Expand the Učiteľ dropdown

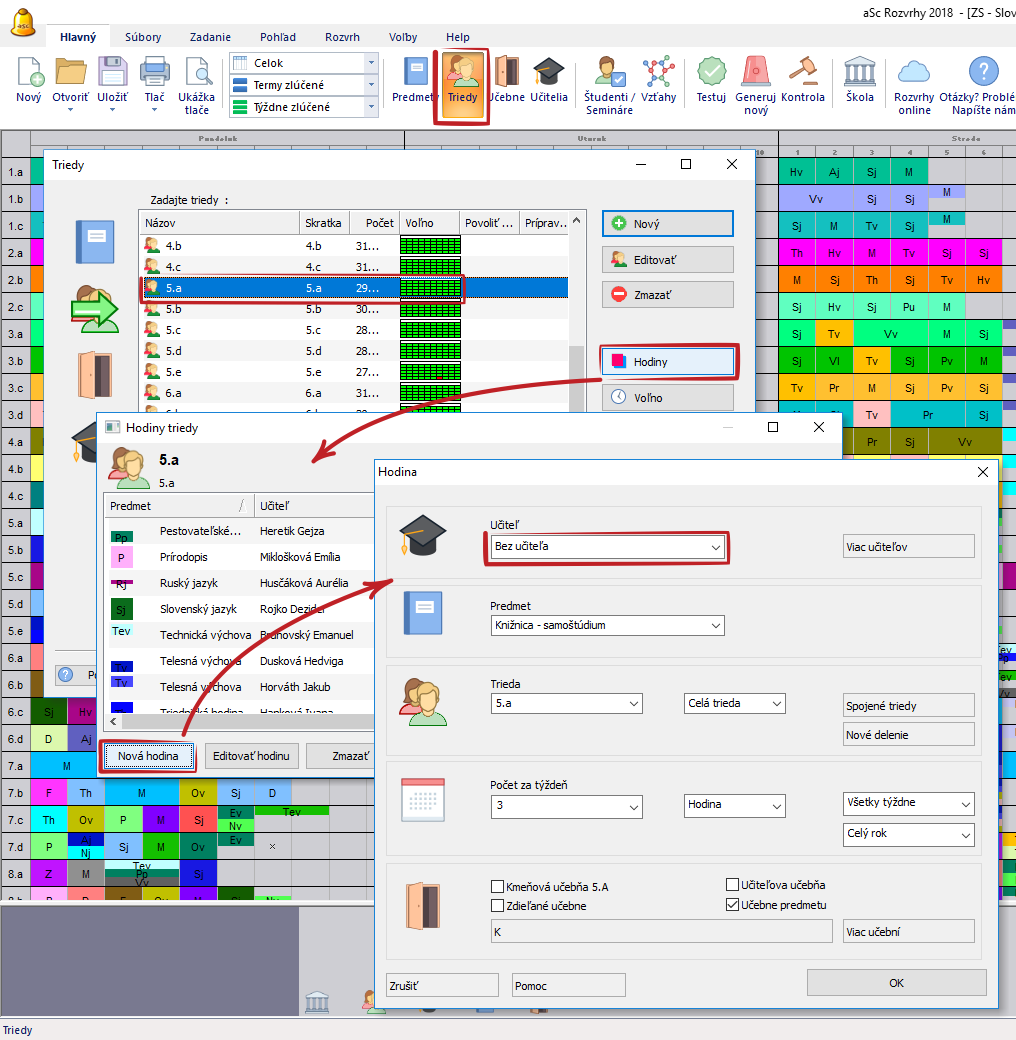[715, 547]
